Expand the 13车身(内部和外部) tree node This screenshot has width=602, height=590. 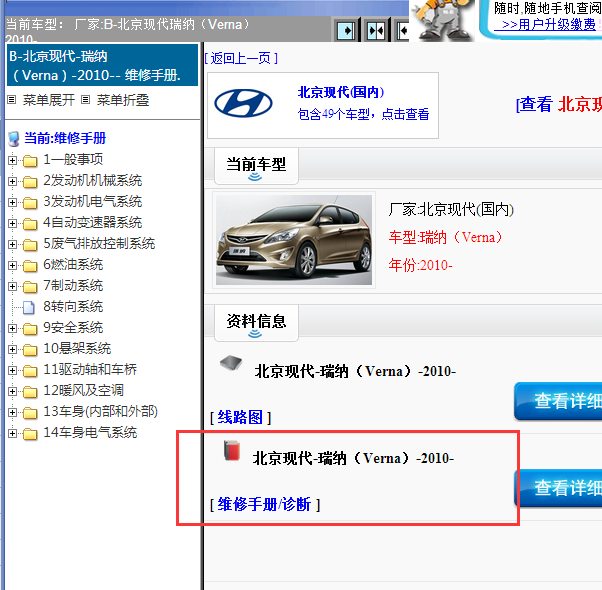pyautogui.click(x=12, y=413)
